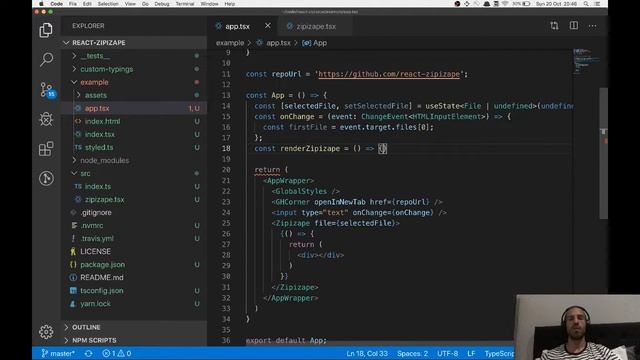The image size is (640, 360).
Task: Open index.html in the explorer
Action: (x=134, y=121)
